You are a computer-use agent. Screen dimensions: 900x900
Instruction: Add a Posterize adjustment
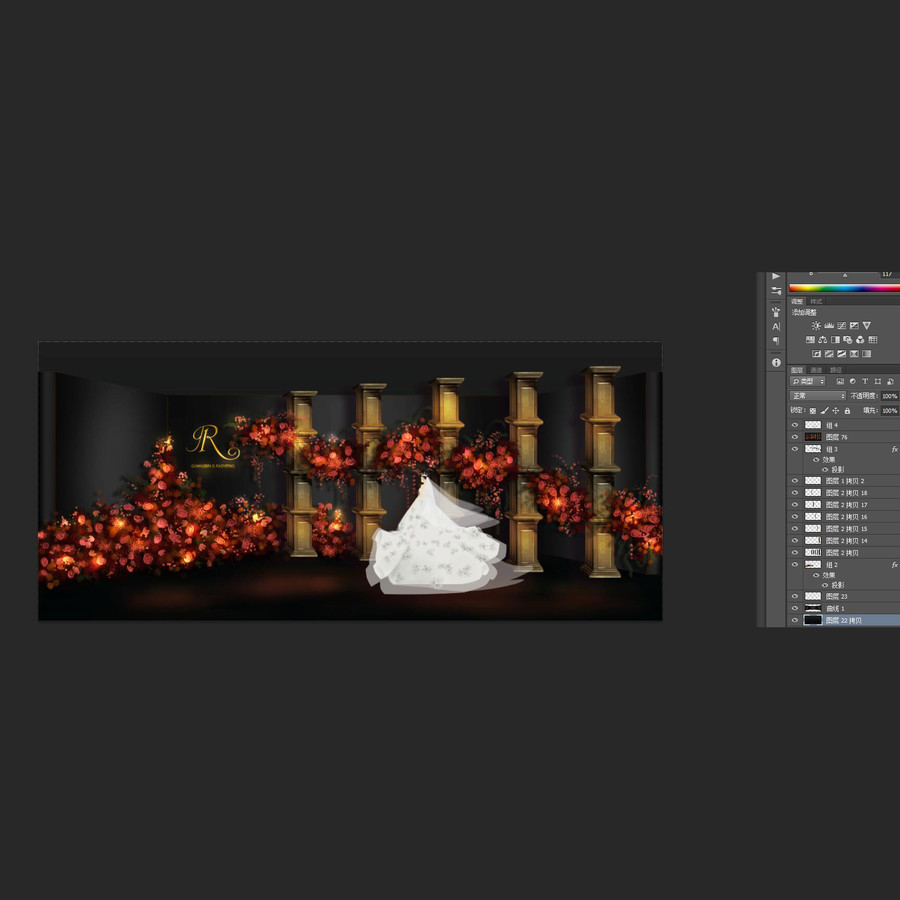pyautogui.click(x=829, y=354)
